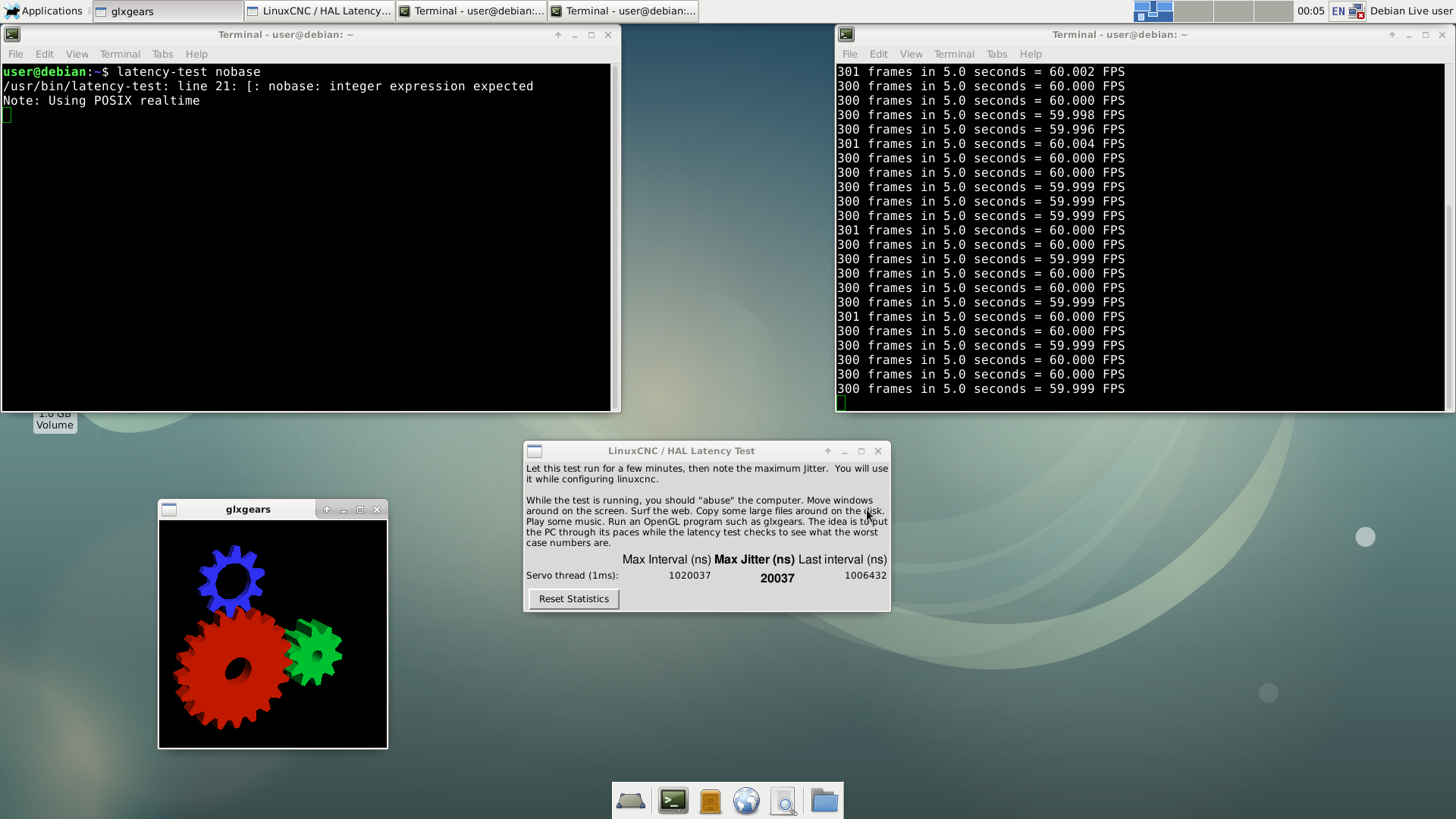The image size is (1456, 819).
Task: Switch to the fourth workspace in pager
Action: (1274, 11)
